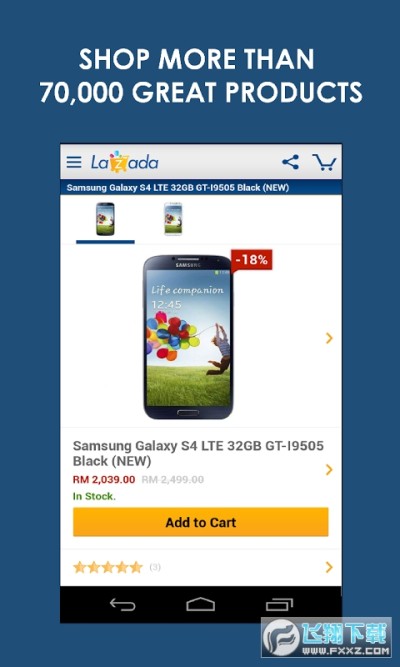
Task: Tap the RM 2,039.00 sale price
Action: pyautogui.click(x=104, y=479)
